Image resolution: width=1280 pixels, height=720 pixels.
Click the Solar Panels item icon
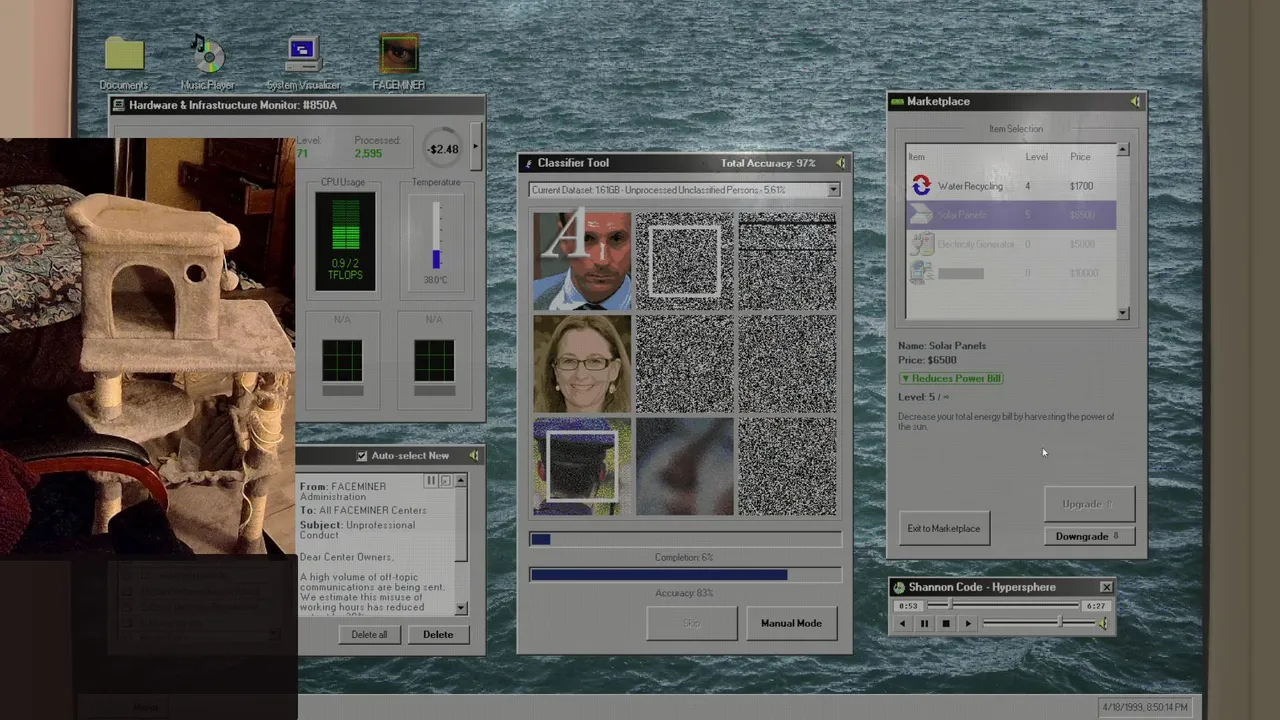click(x=921, y=215)
